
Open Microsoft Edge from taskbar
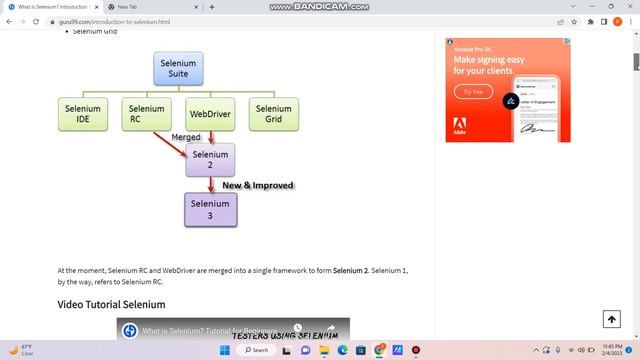tap(342, 350)
